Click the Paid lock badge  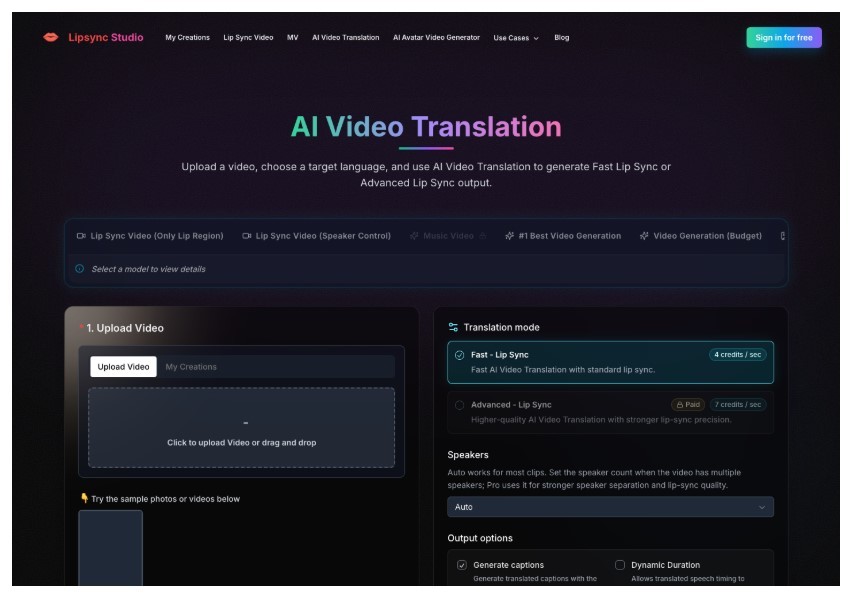click(x=688, y=405)
